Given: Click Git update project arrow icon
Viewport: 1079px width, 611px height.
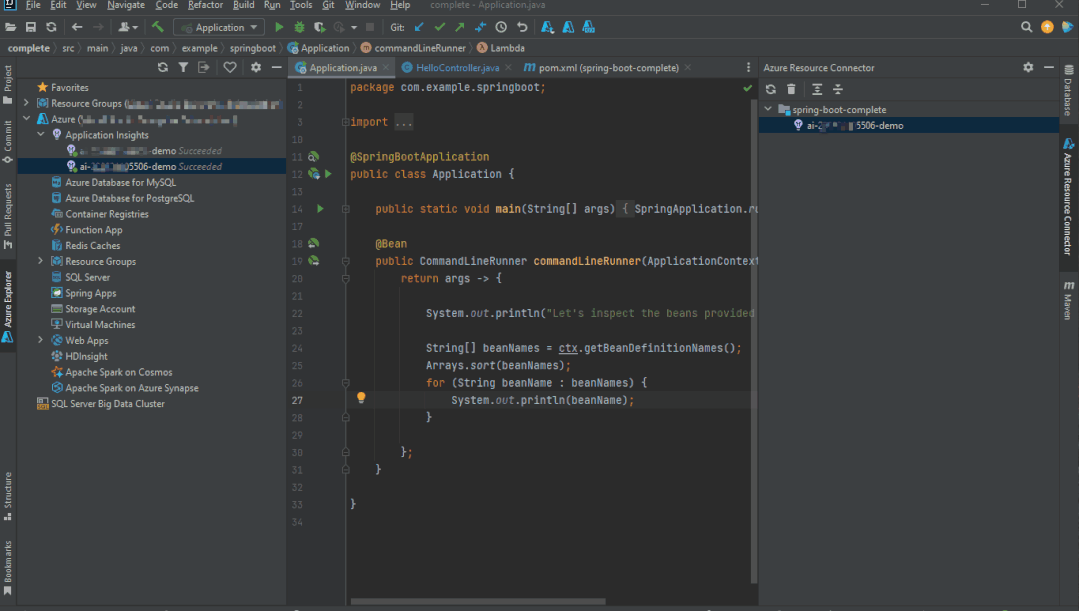Looking at the screenshot, I should [x=419, y=28].
